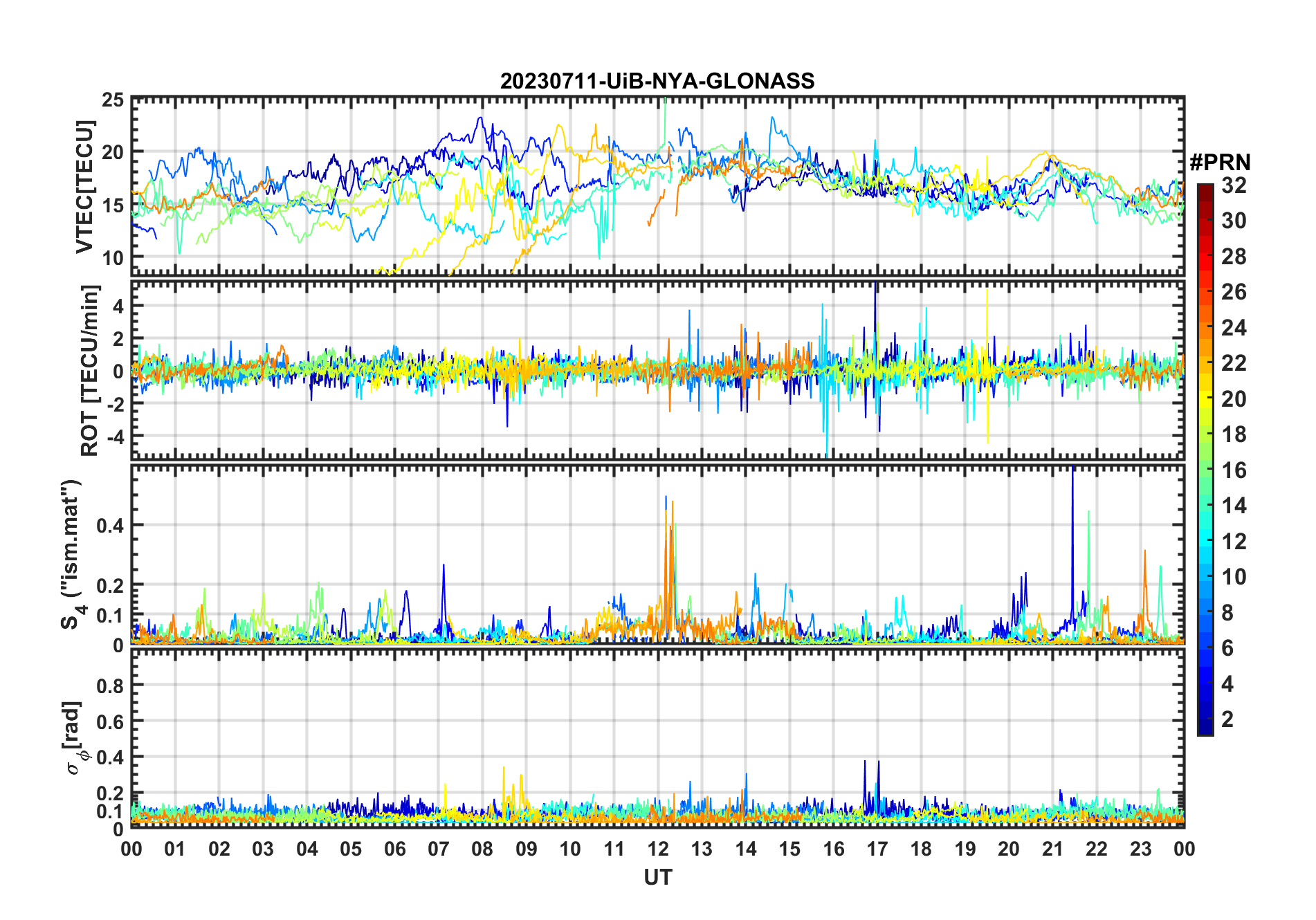Select x-axis hour tick label "13"
Viewport: 1316px width, 920px height.
click(702, 849)
